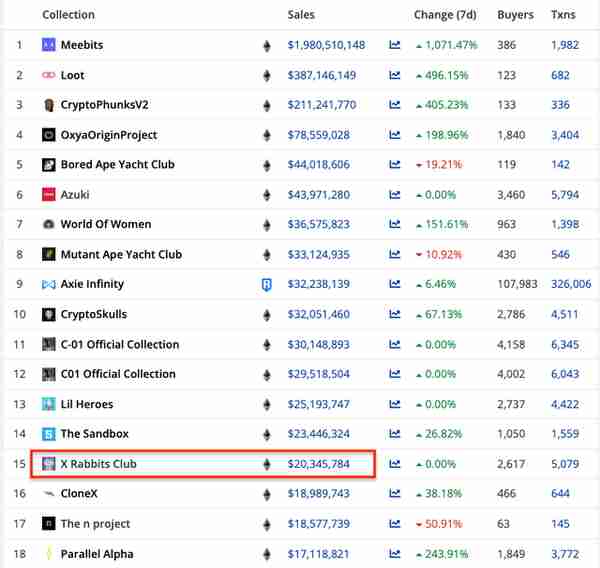600x568 pixels.
Task: Open the CryptoPhunksV2 collection link
Action: (104, 105)
